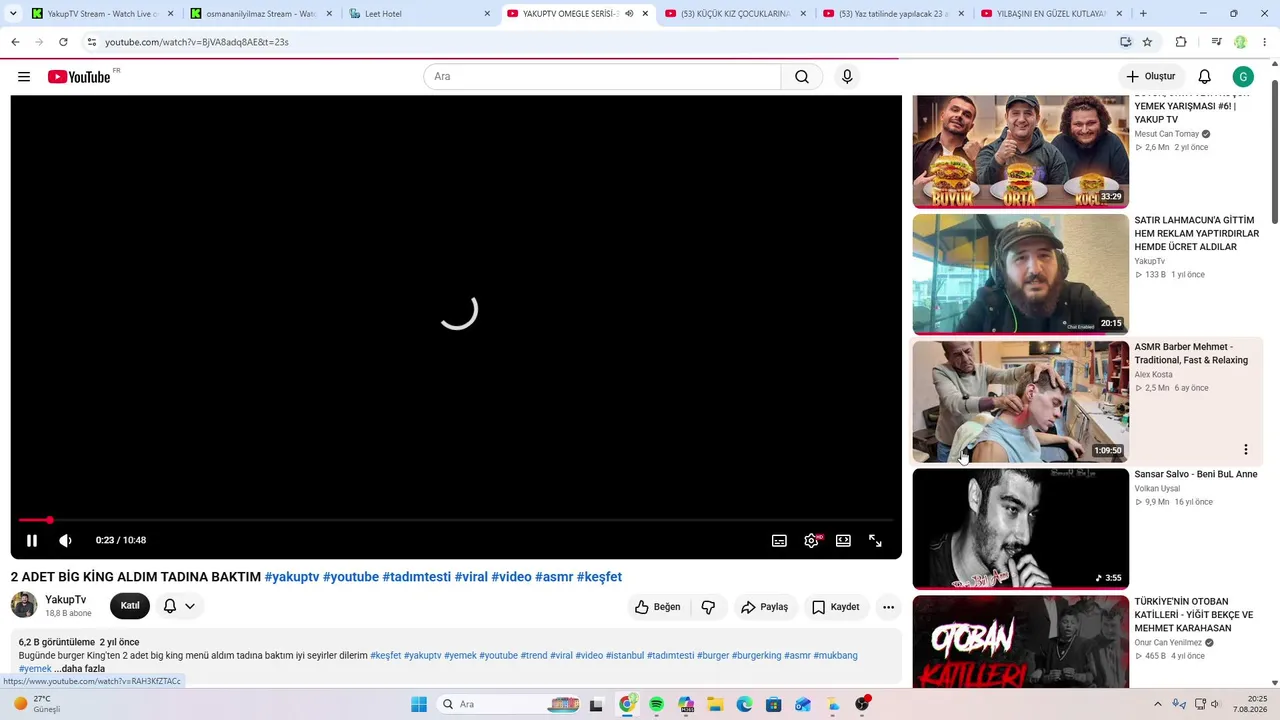
Task: Open OTOBAN KATİLLERİ video thumbnail
Action: coord(1020,641)
